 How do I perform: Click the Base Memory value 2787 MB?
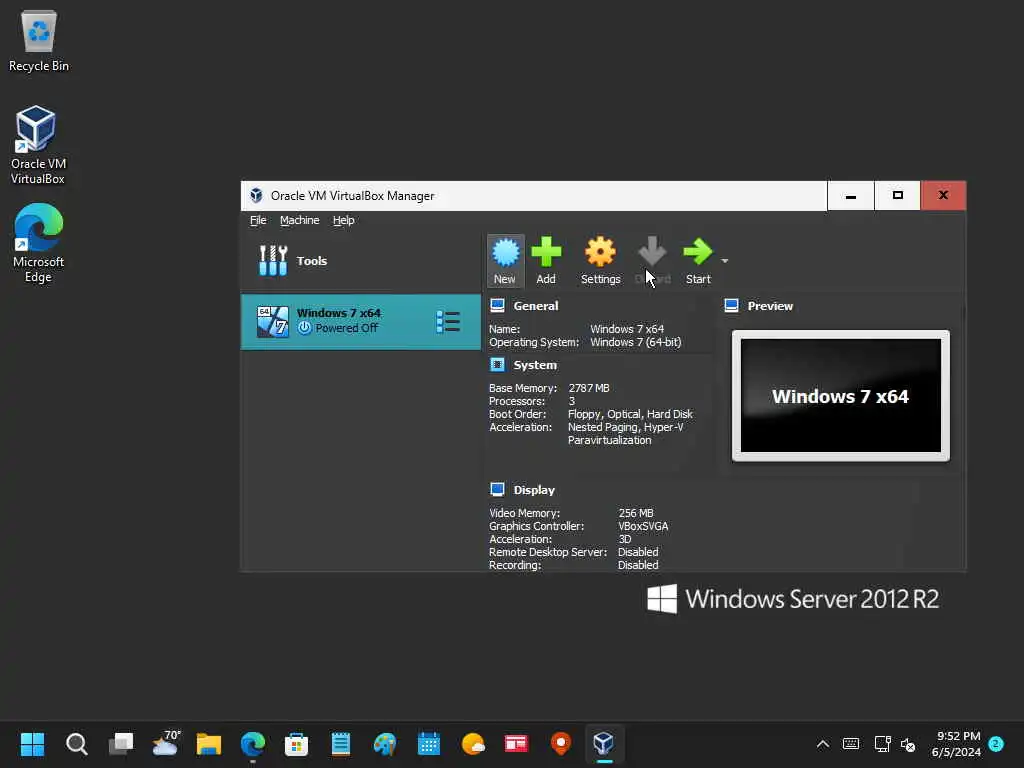(588, 388)
